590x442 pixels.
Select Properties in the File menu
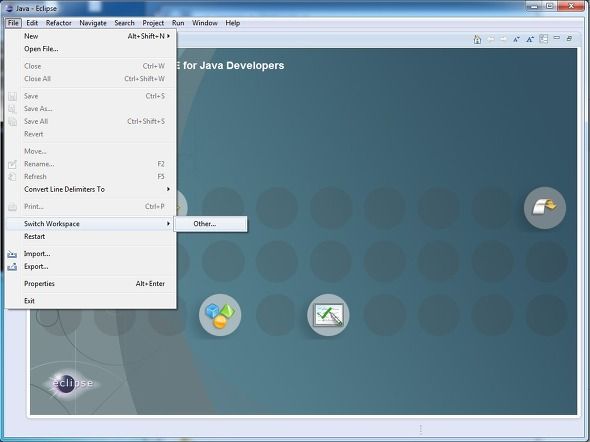point(91,284)
